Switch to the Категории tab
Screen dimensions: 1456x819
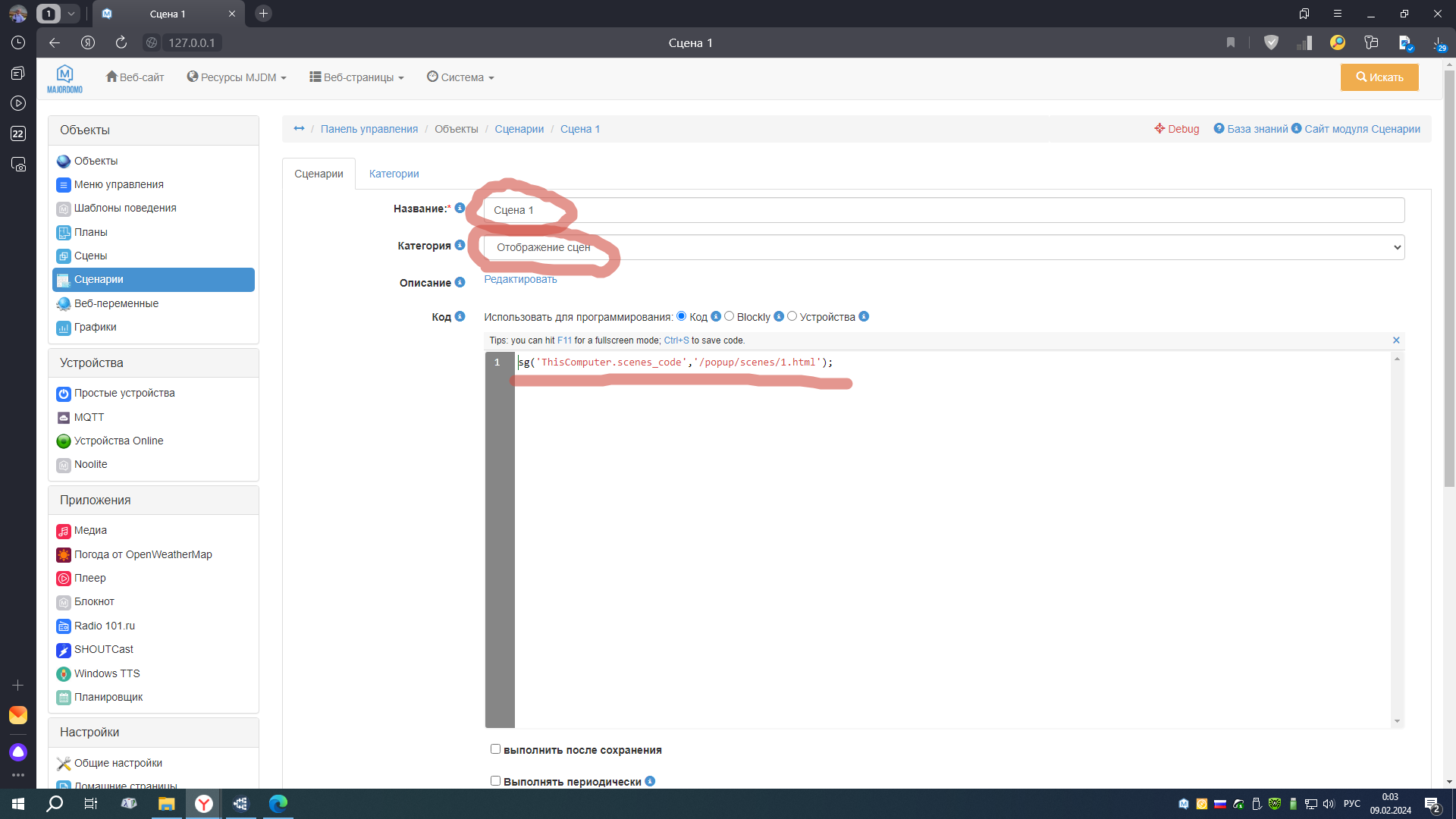(394, 174)
